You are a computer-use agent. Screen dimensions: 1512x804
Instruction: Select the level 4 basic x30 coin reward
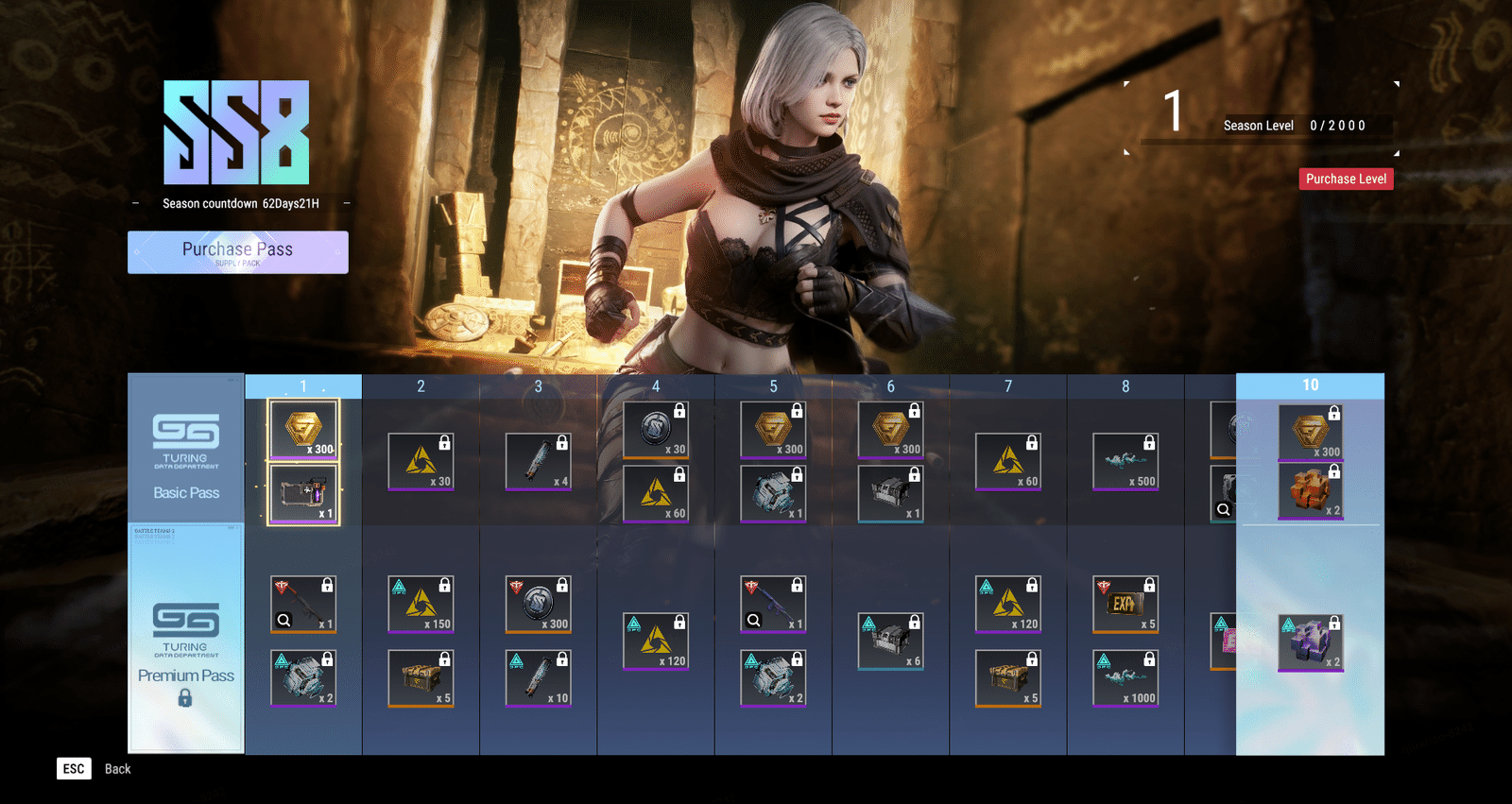pyautogui.click(x=656, y=430)
